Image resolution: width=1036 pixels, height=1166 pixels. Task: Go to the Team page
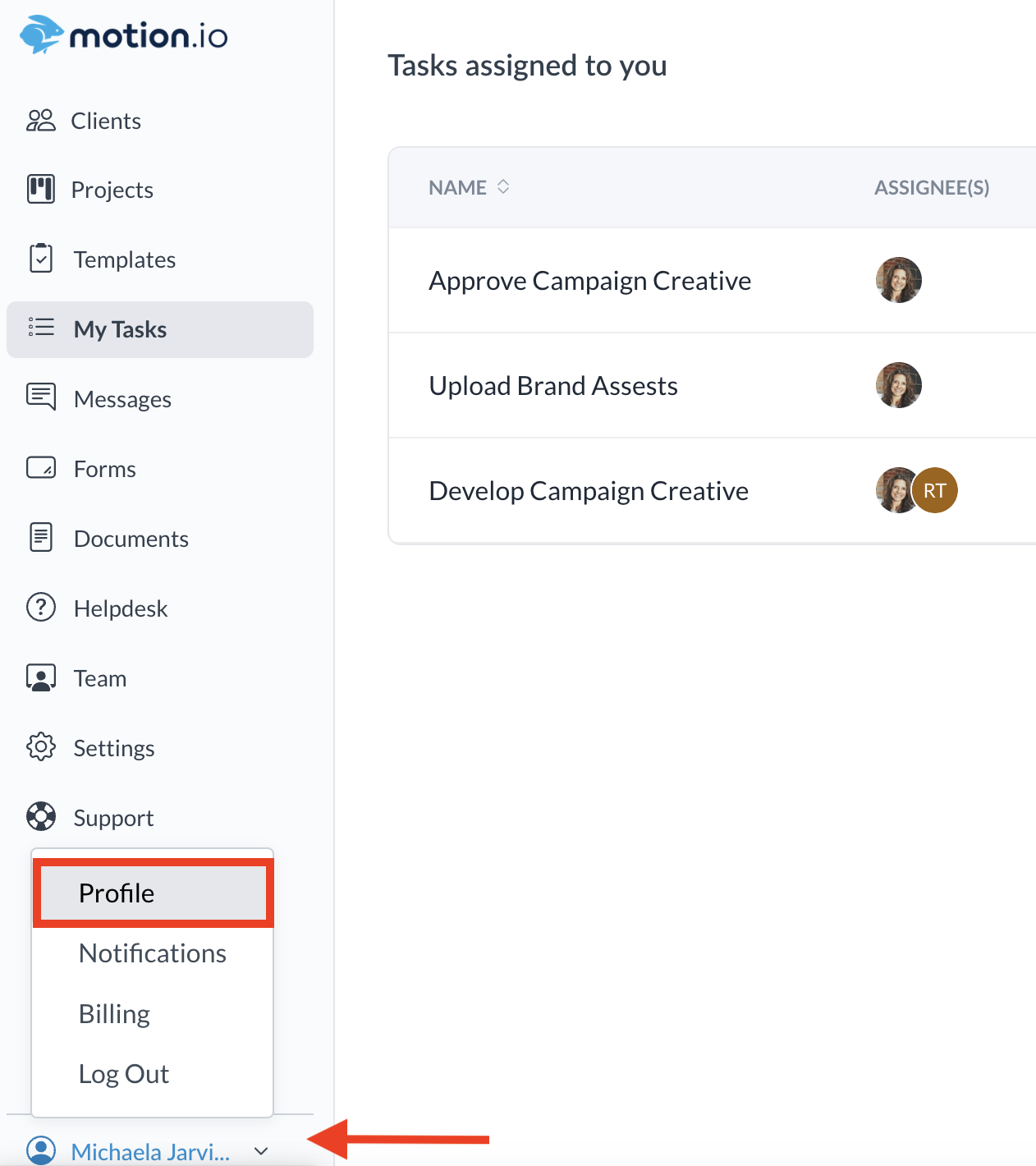click(x=99, y=678)
